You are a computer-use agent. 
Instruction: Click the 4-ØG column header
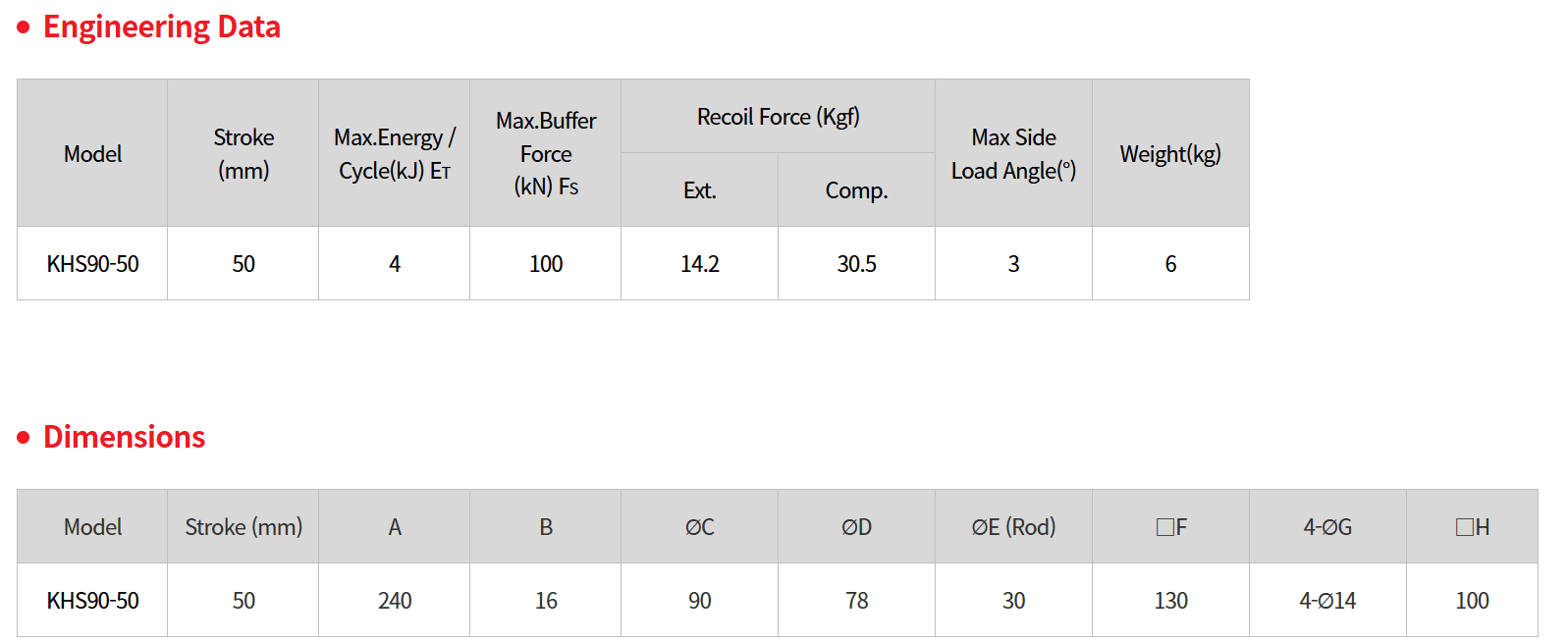pos(1327,527)
